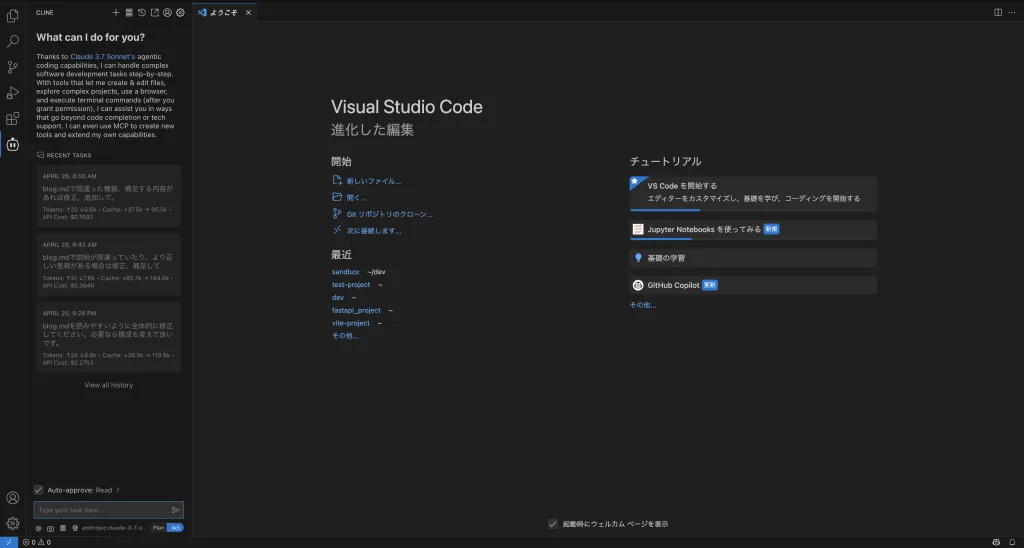Split the editor to the right
This screenshot has height=548, width=1024.
click(x=998, y=12)
